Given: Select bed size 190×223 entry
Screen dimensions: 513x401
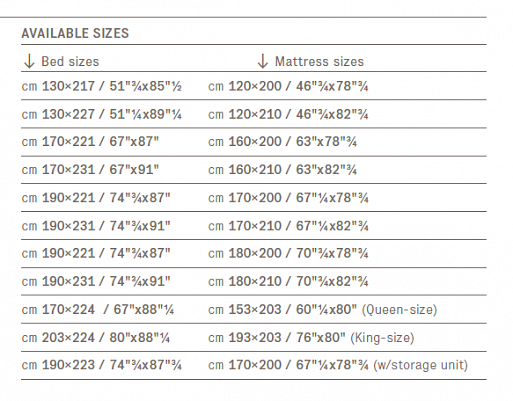Looking at the screenshot, I should click(102, 365).
